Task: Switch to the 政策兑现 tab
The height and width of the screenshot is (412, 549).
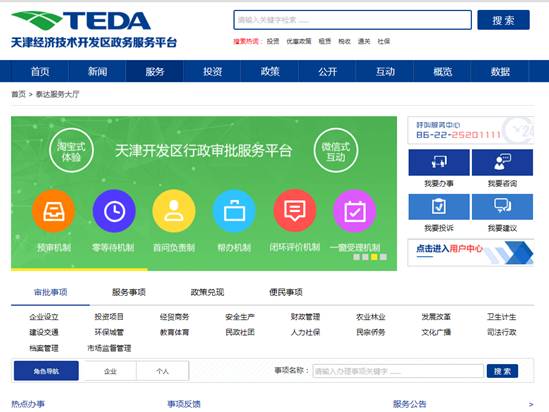Action: [x=207, y=292]
